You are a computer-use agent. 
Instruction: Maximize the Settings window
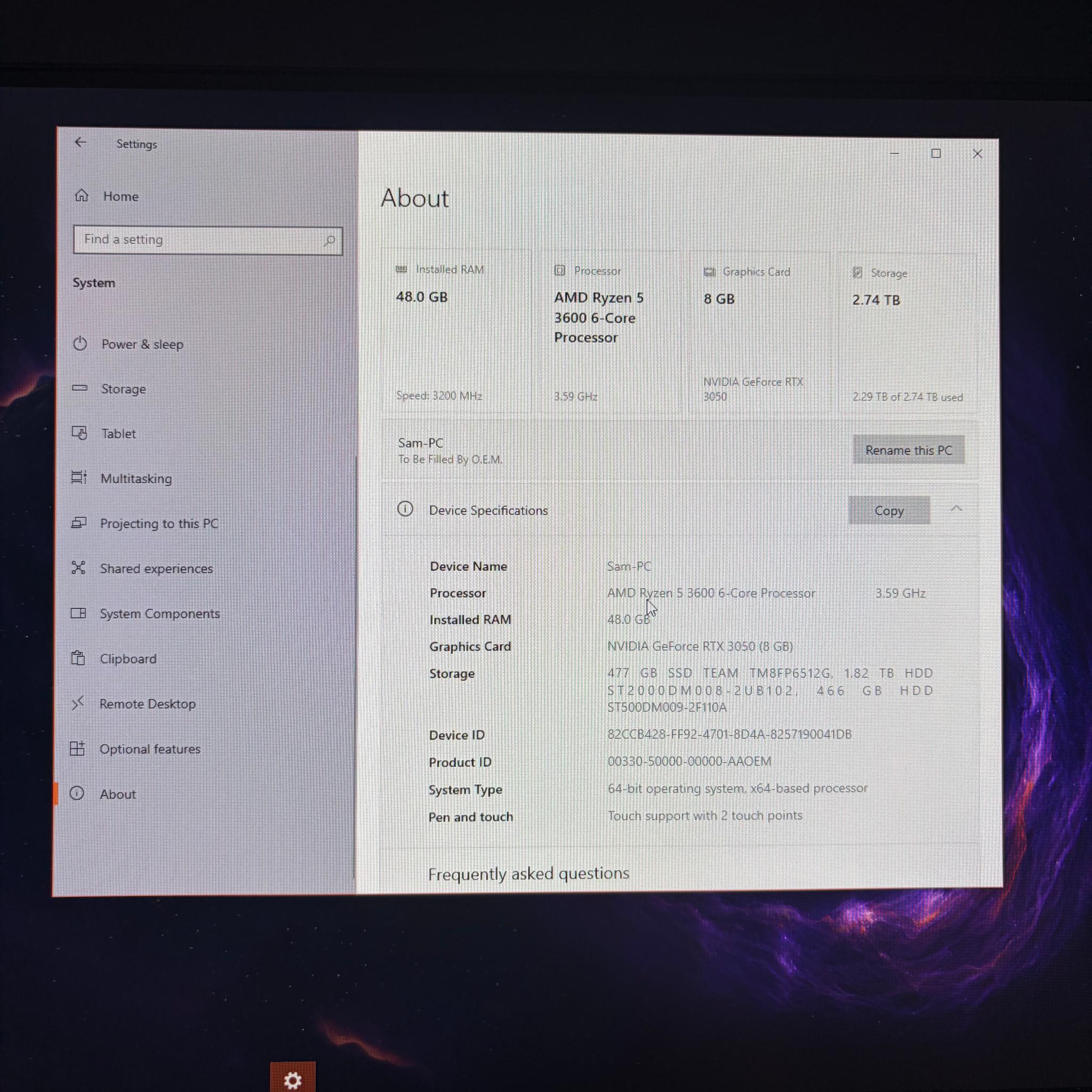[936, 154]
